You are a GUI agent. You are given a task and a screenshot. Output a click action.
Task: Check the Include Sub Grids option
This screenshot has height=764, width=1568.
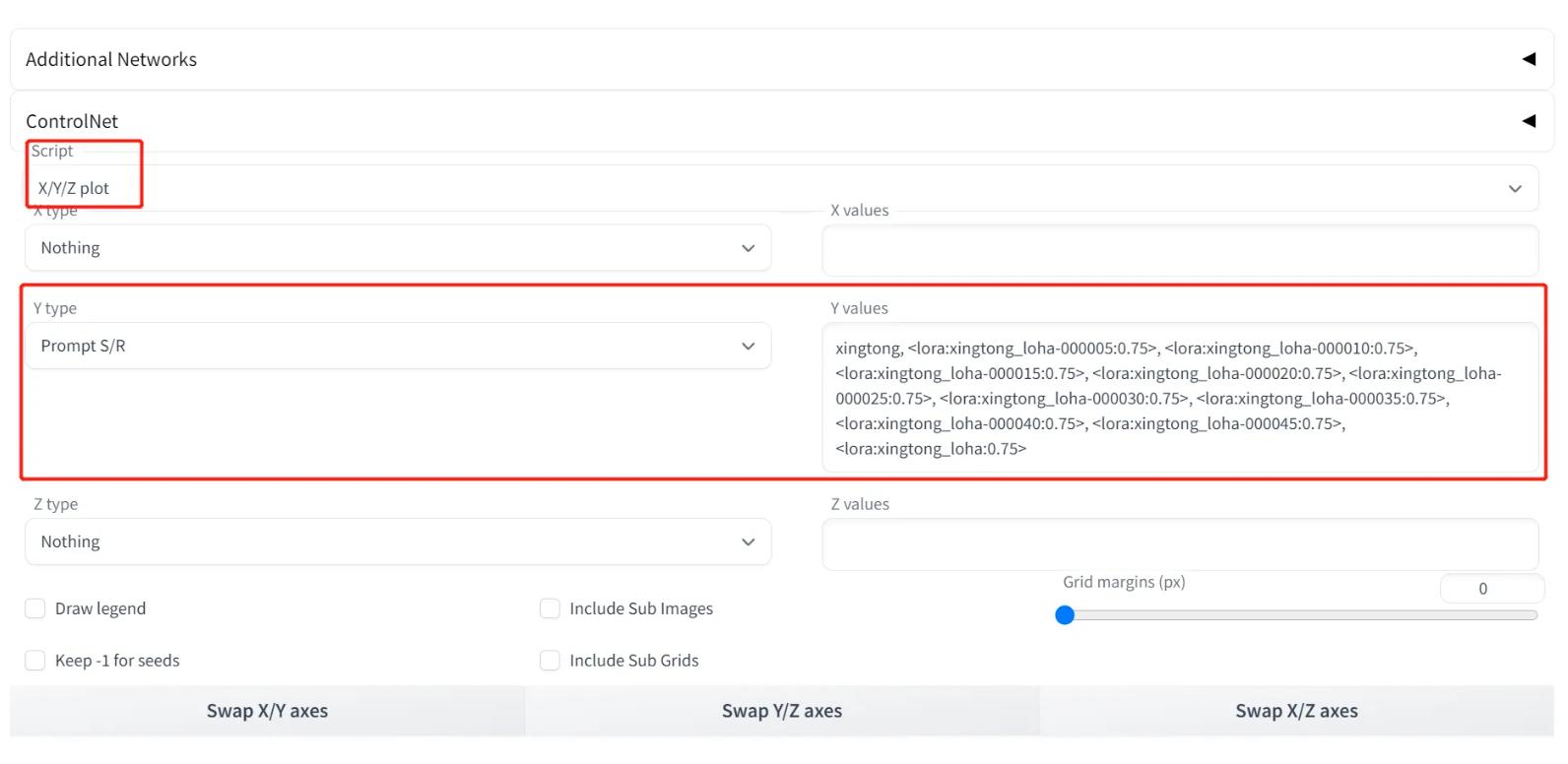pyautogui.click(x=550, y=661)
